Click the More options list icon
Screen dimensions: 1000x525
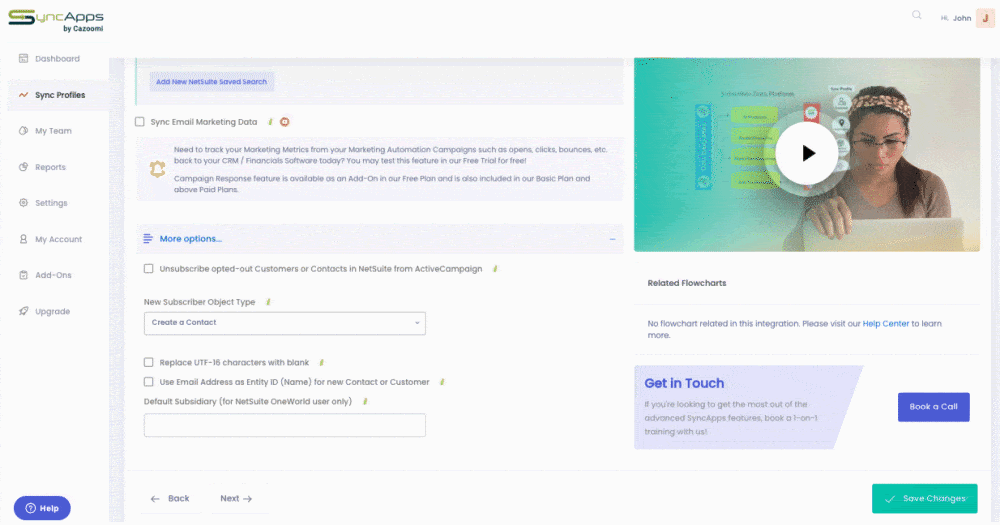click(x=148, y=239)
